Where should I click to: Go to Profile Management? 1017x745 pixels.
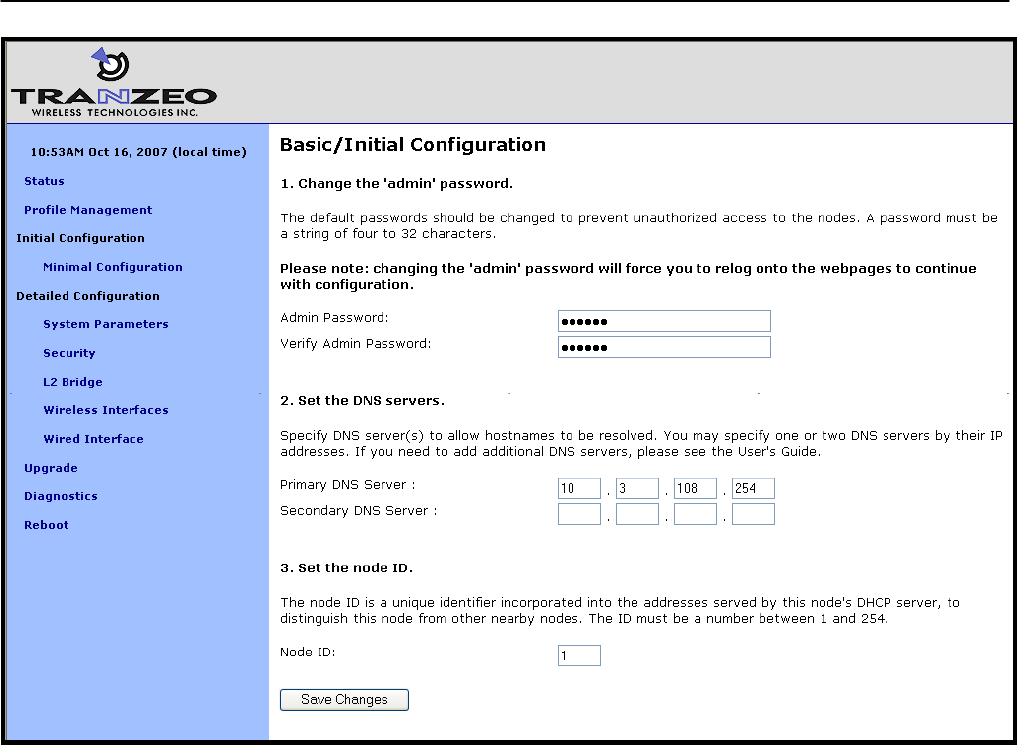tap(88, 210)
